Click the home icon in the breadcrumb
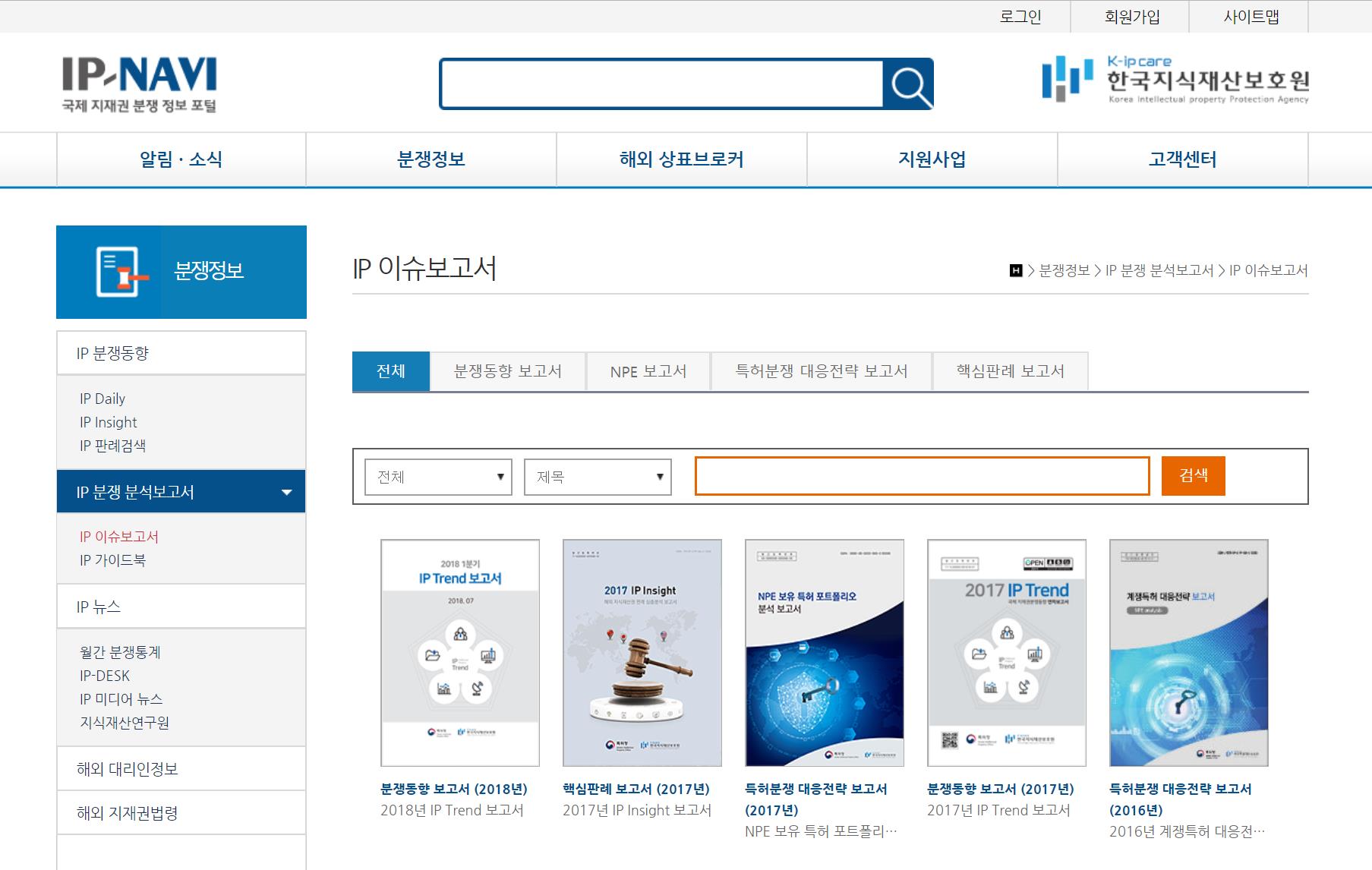Viewport: 1372px width, 870px height. click(1016, 271)
